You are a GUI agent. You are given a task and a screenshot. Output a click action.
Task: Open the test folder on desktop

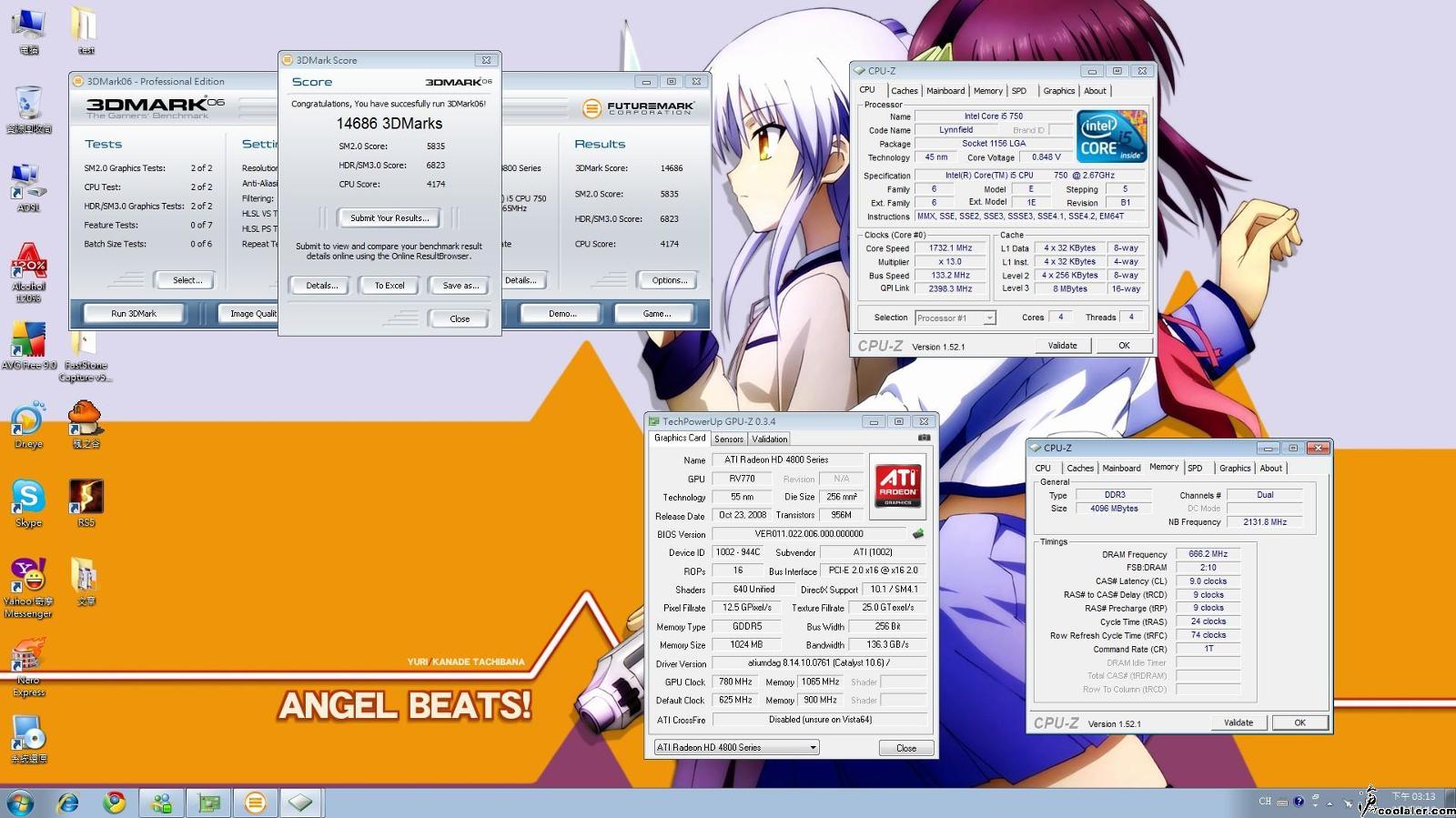click(x=86, y=30)
